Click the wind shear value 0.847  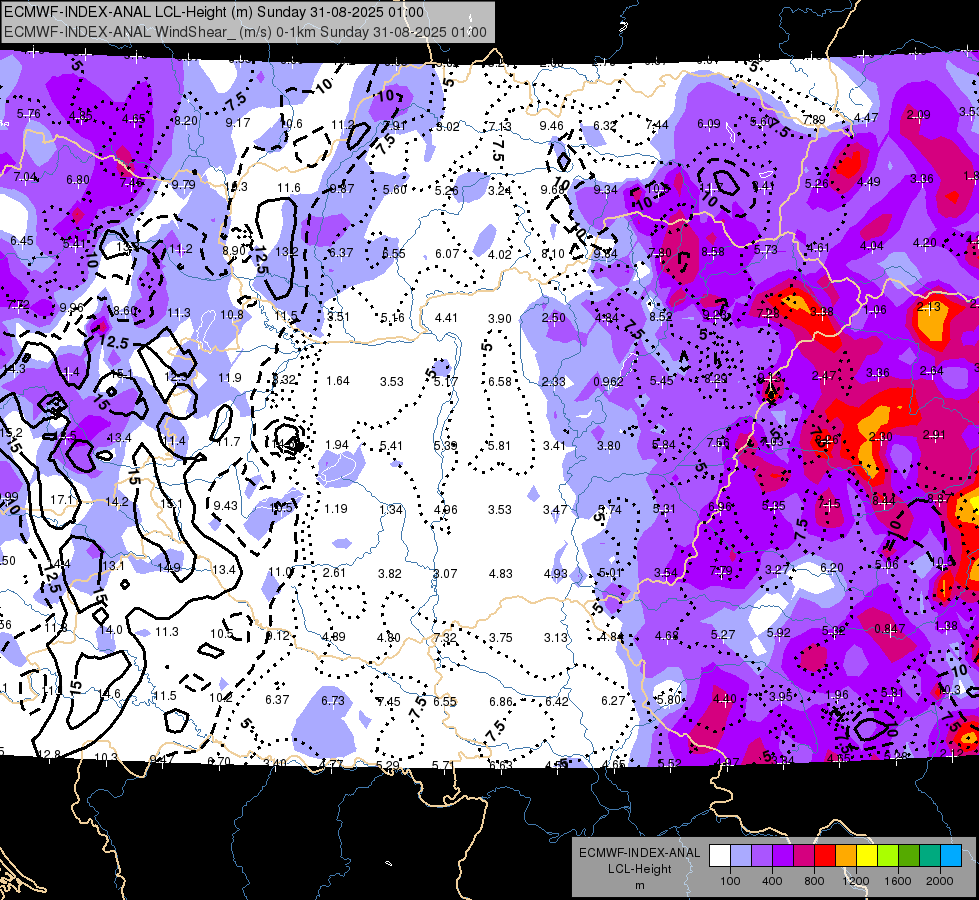[x=889, y=628]
